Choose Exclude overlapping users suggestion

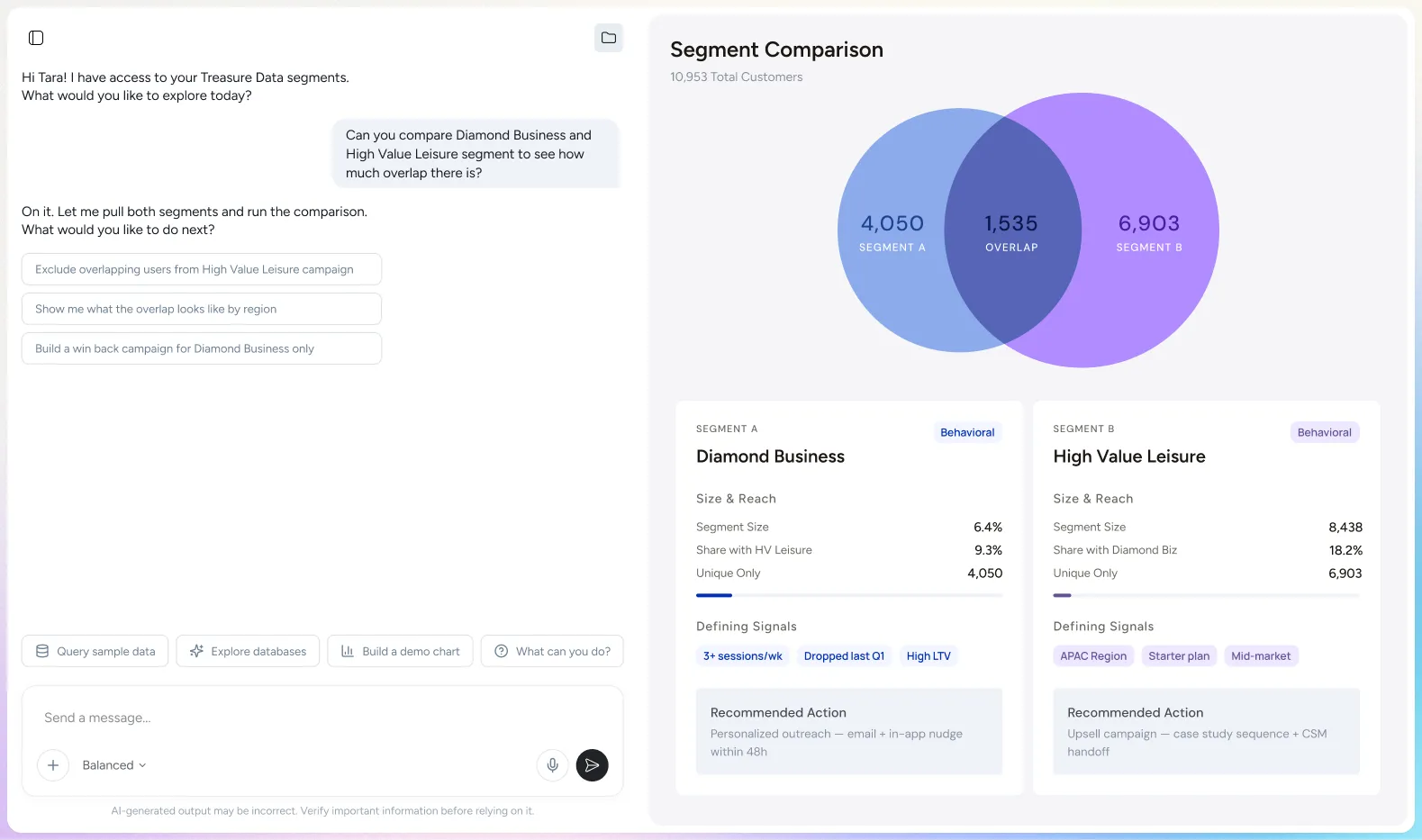coord(202,269)
